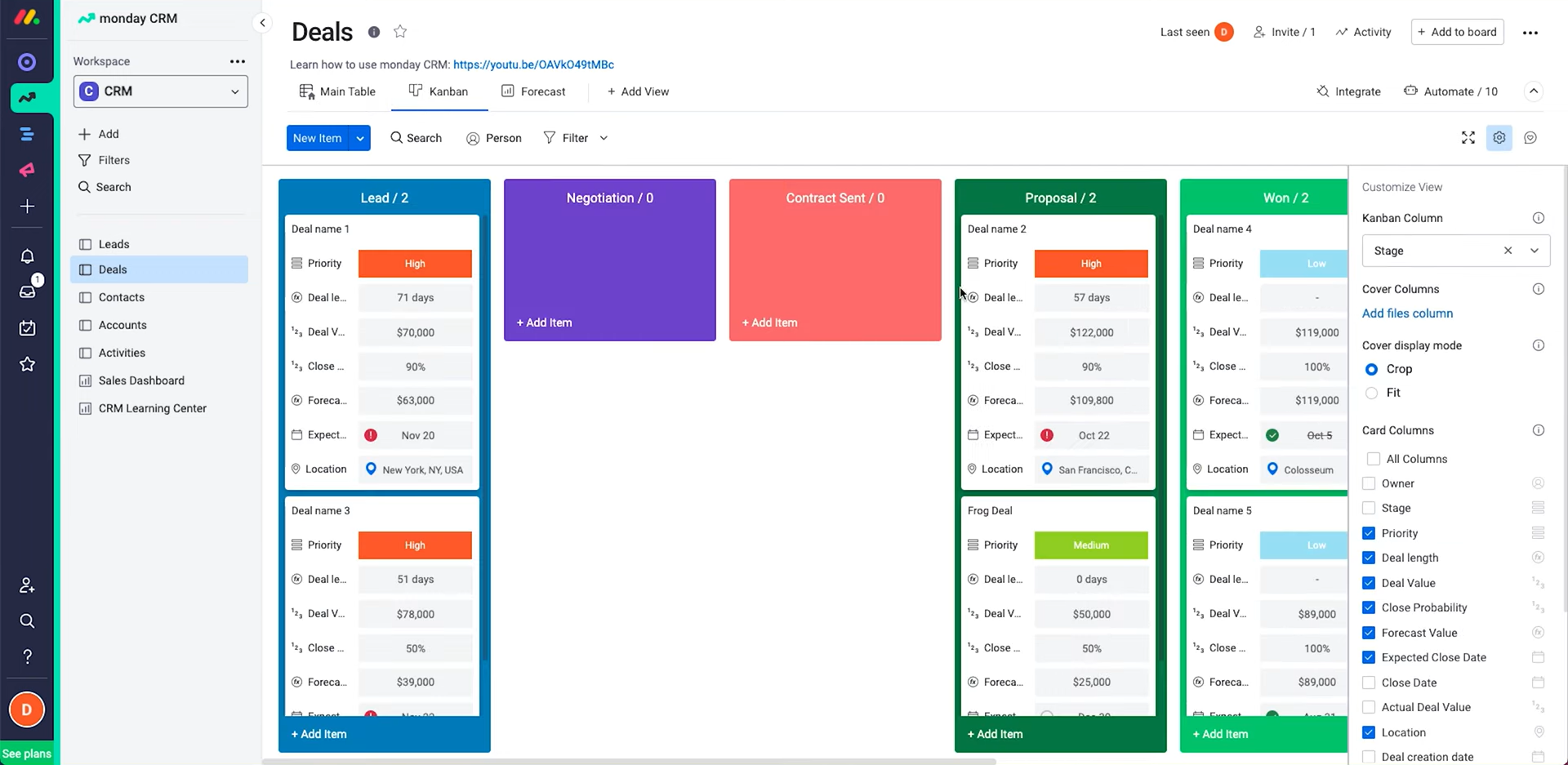The image size is (1568, 765).
Task: Click the horizontal scrollbar at board bottom
Action: pyautogui.click(x=629, y=761)
